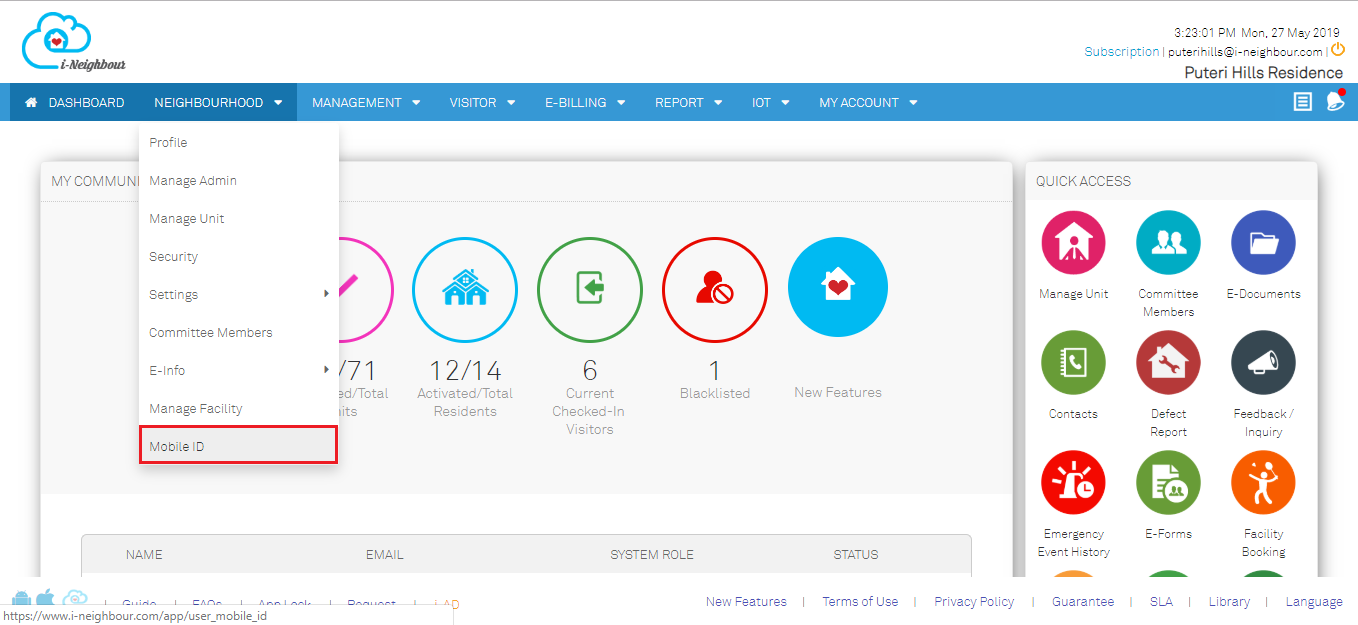This screenshot has width=1358, height=625.
Task: Select Manage Admin menu item
Action: coord(239,180)
